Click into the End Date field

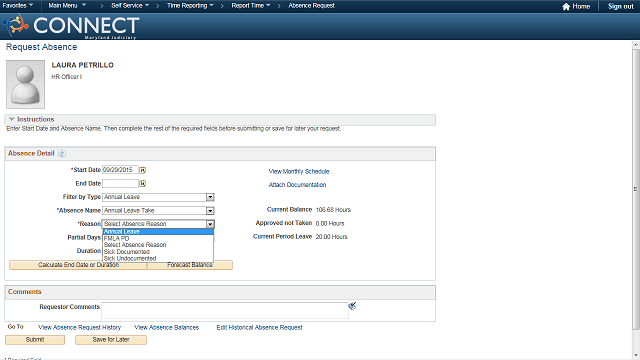(x=120, y=184)
